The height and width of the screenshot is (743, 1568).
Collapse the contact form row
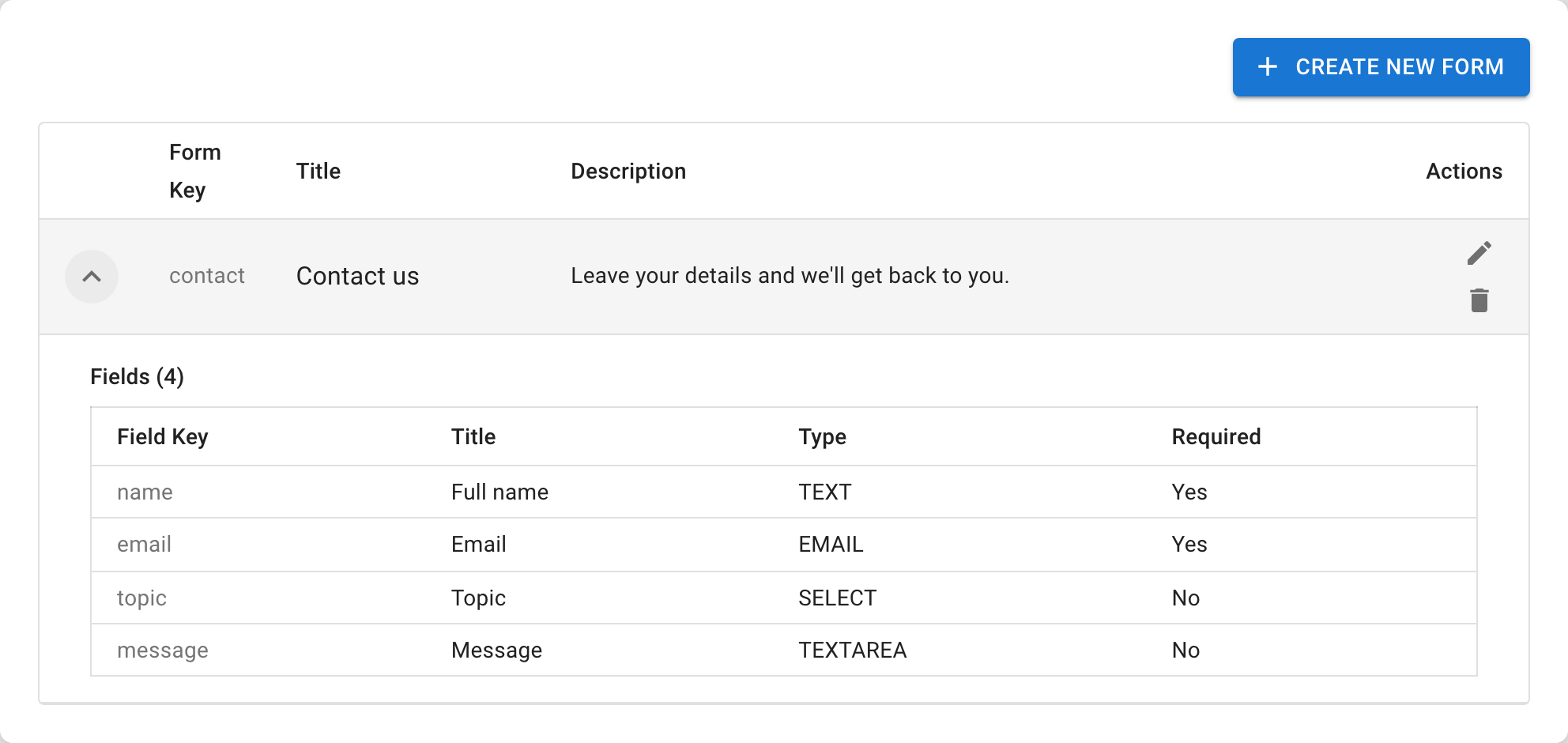pos(92,277)
